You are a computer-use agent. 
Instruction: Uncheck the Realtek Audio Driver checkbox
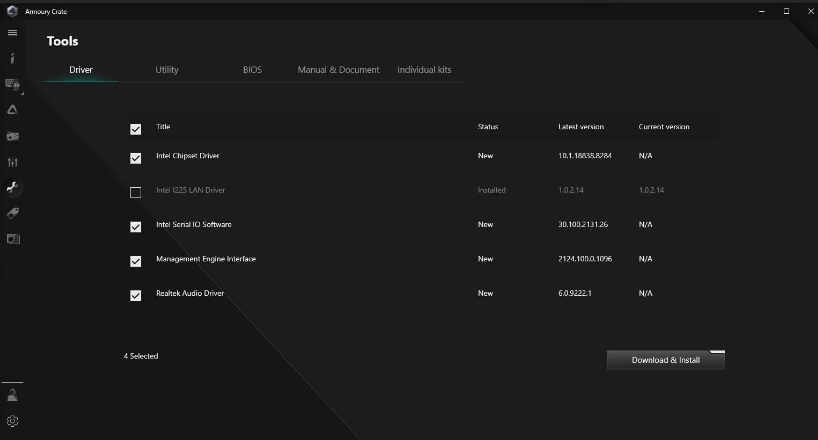click(x=136, y=296)
